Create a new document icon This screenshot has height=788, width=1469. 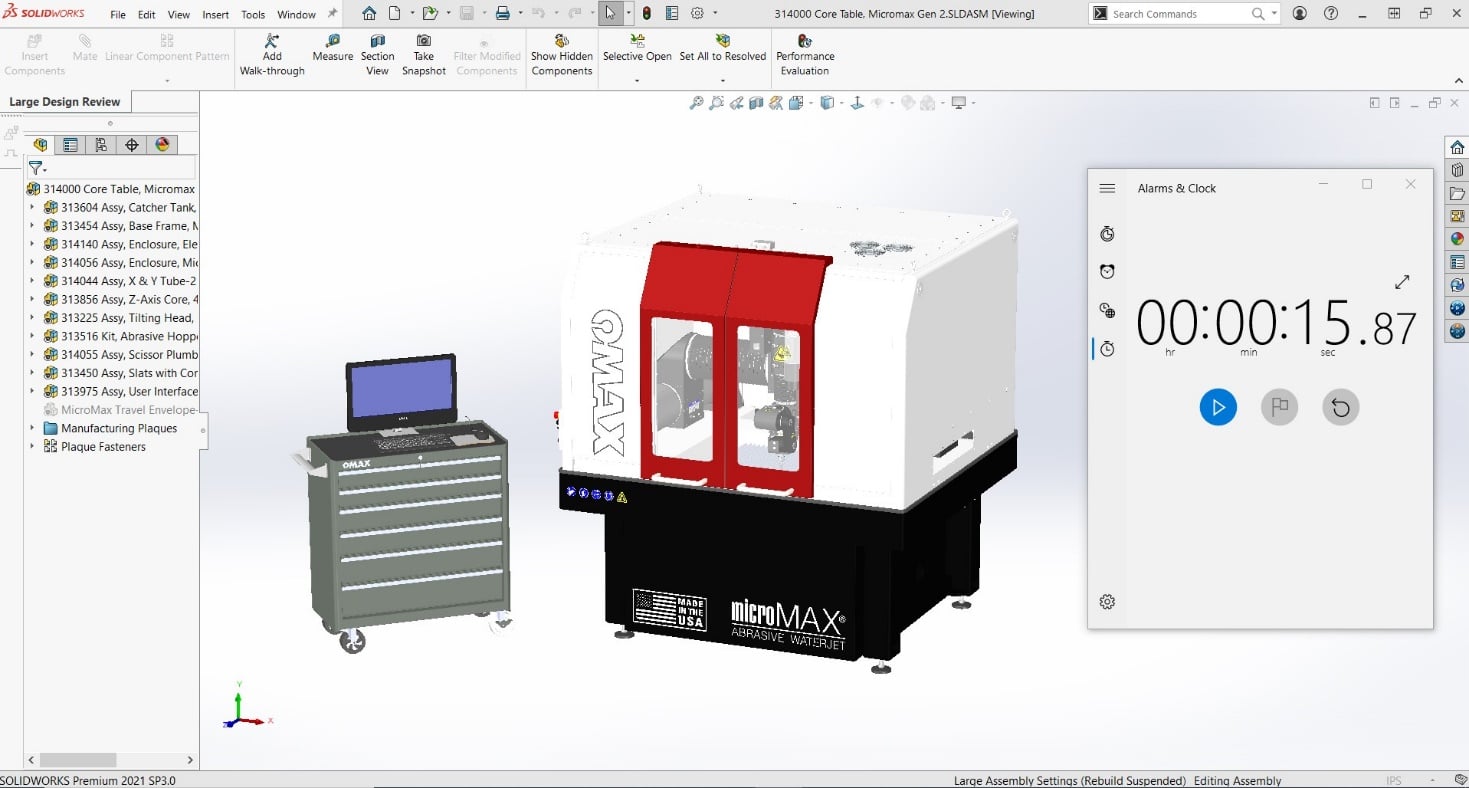pos(395,14)
